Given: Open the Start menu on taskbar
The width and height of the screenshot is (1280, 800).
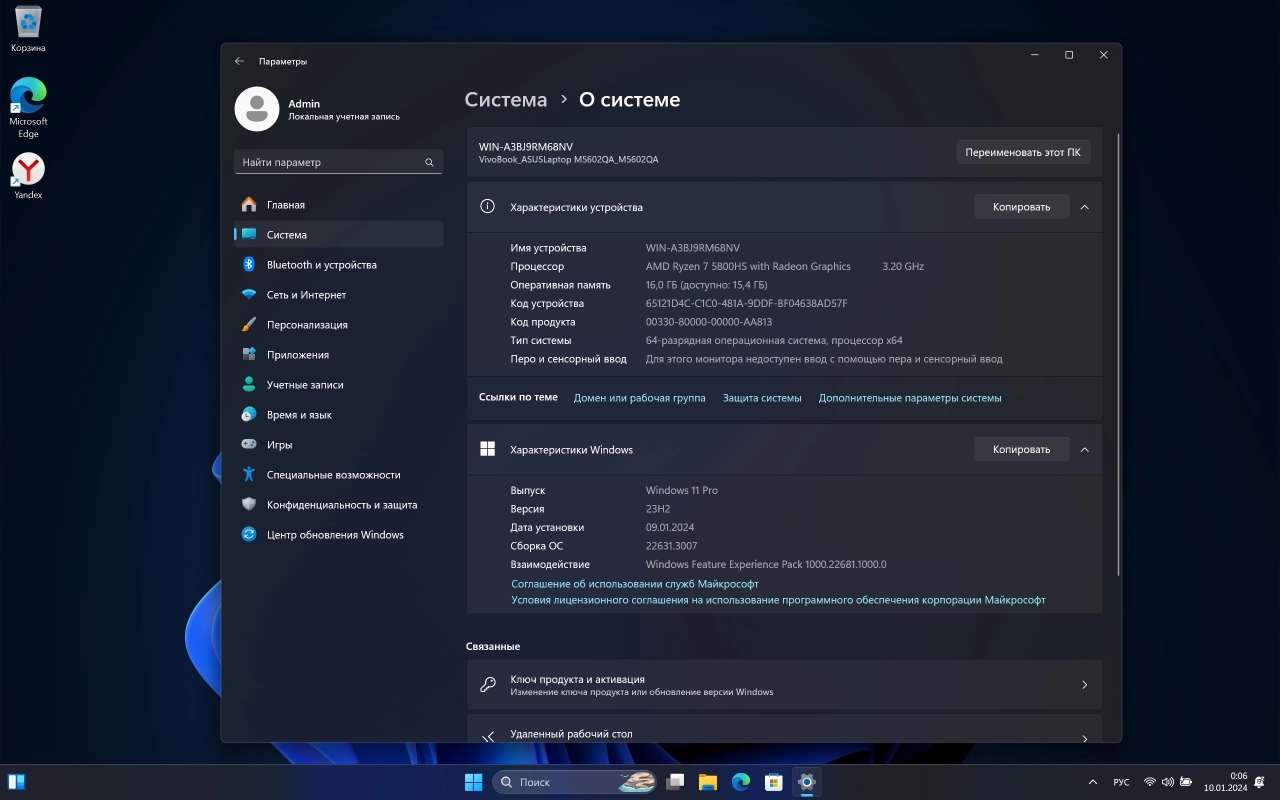Looking at the screenshot, I should (x=473, y=782).
